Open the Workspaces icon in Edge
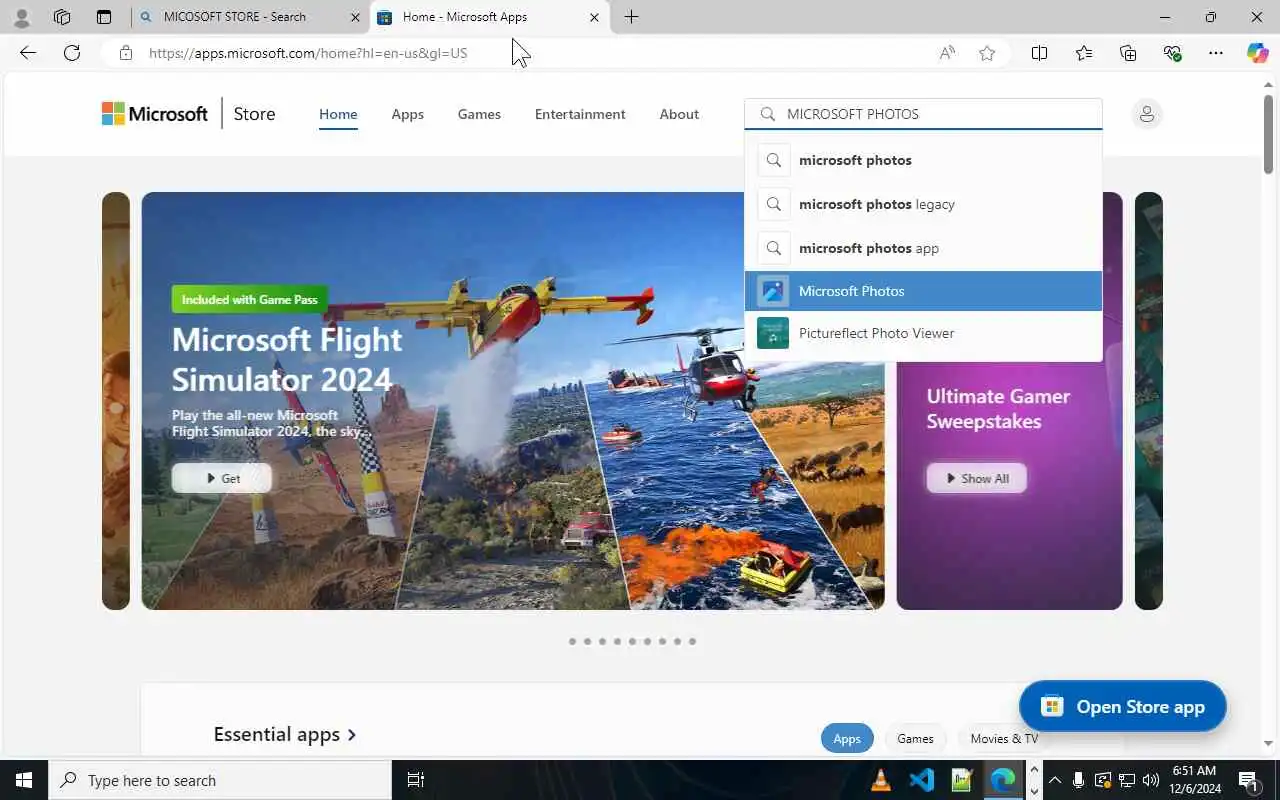The image size is (1280, 800). point(62,17)
